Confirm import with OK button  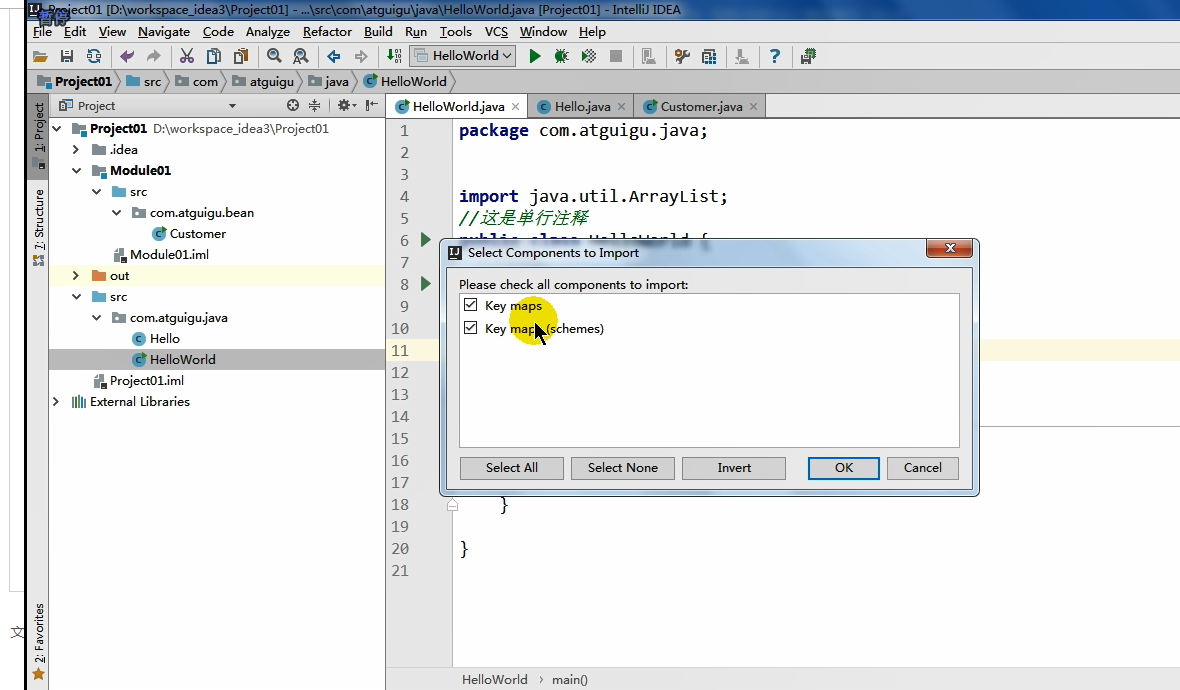coord(844,468)
